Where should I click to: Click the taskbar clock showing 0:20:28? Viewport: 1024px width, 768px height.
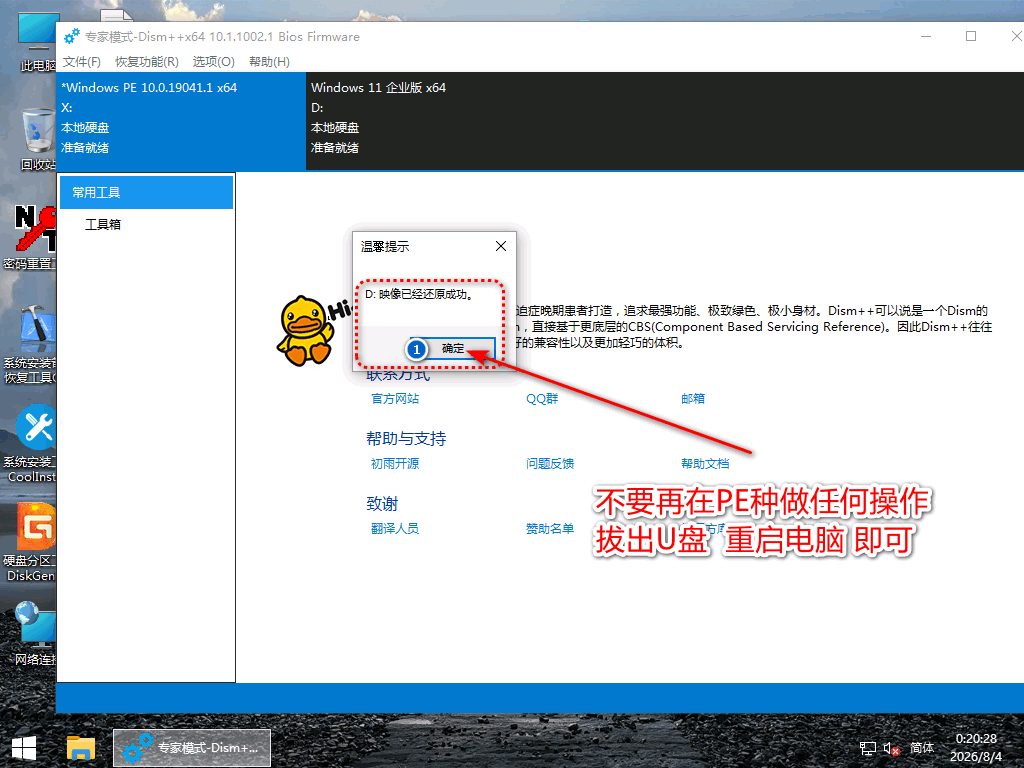pos(976,747)
